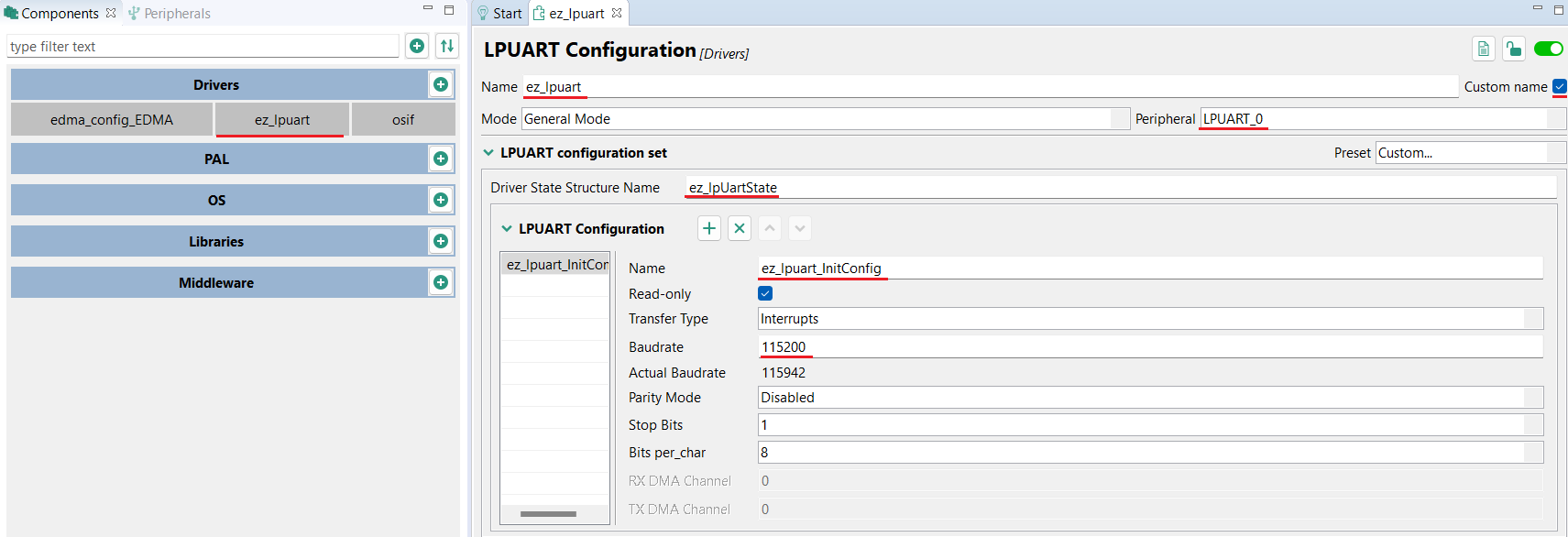Click the Actual Baudrate value 115942
This screenshot has height=537, width=1568.
[x=784, y=373]
